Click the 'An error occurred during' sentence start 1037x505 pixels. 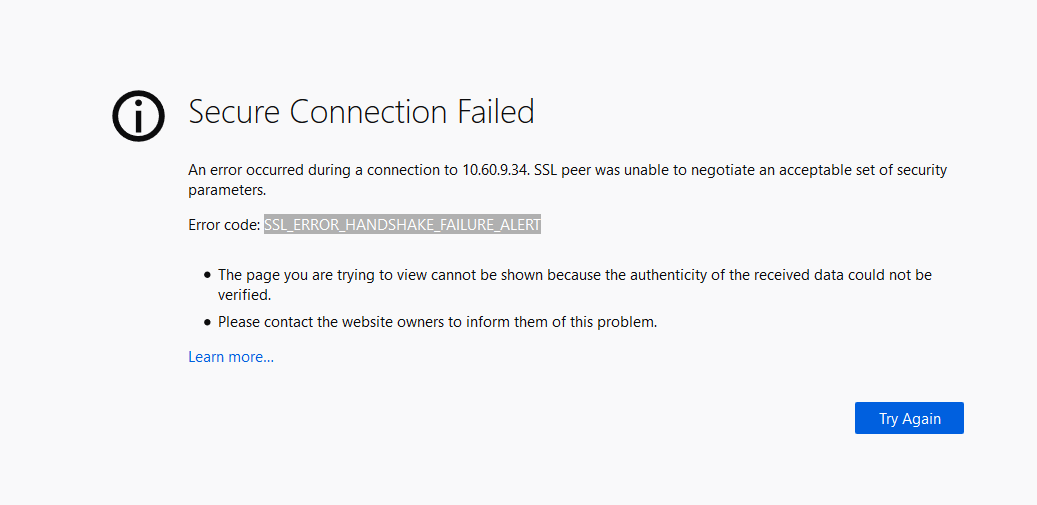point(269,170)
